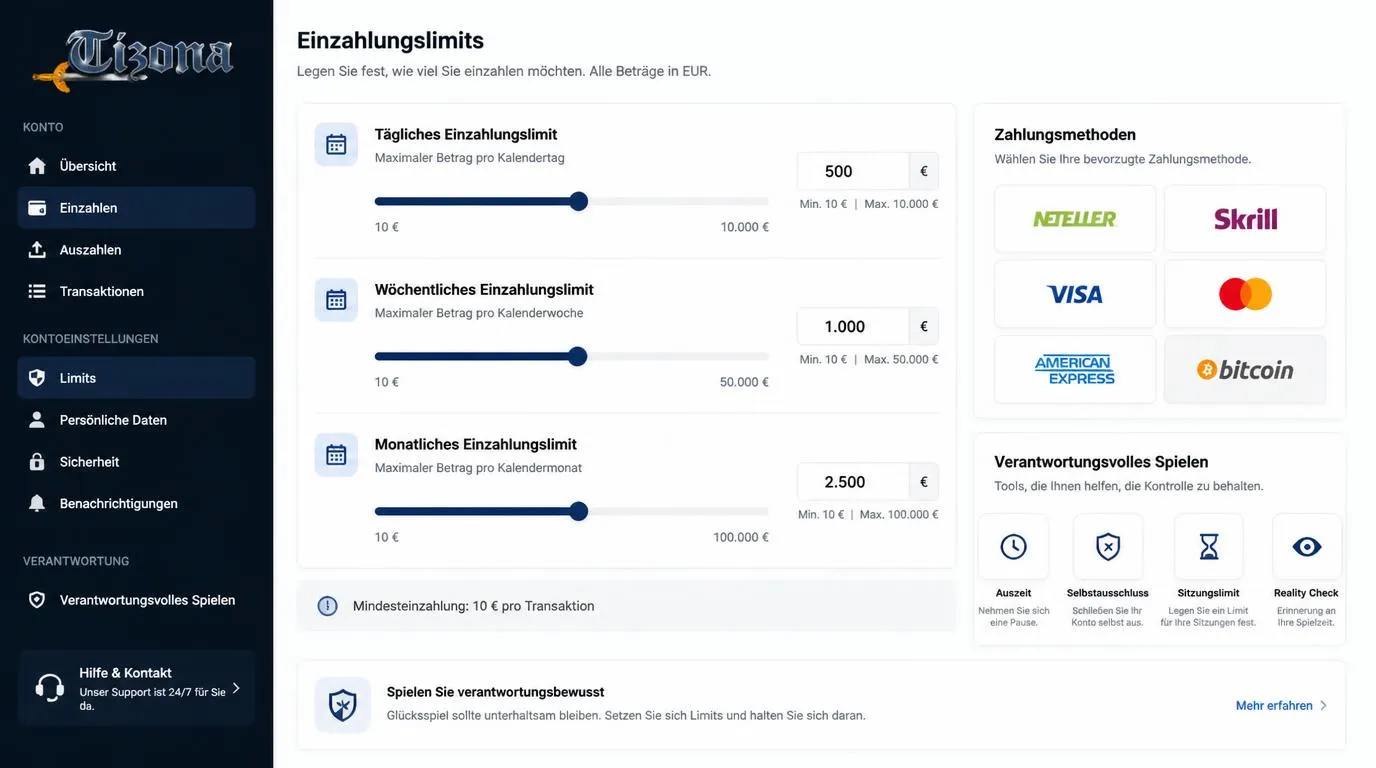Image resolution: width=1376 pixels, height=768 pixels.
Task: Click the calendar icon for Monatliches Einzahlungslimit
Action: point(336,455)
